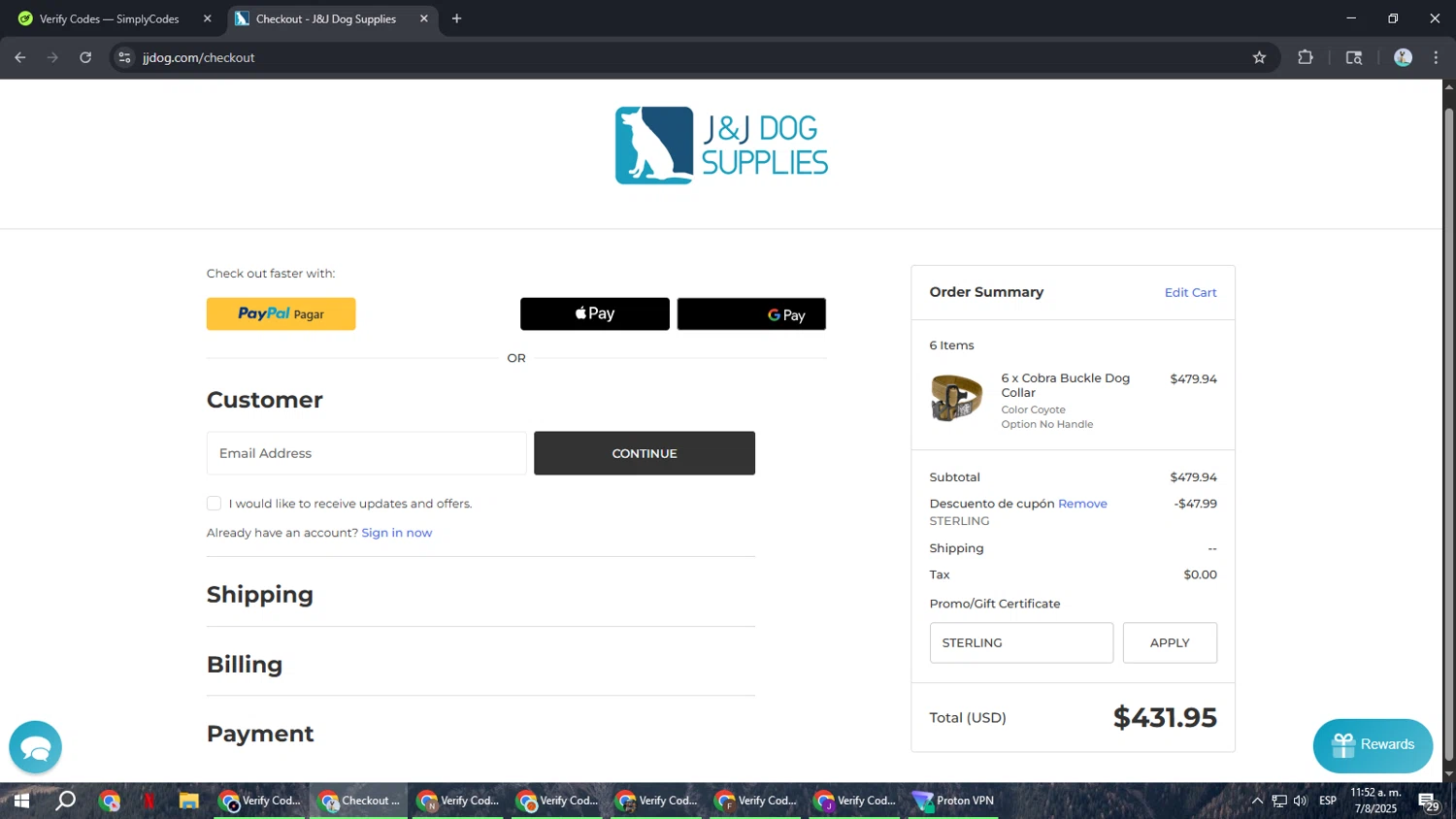1456x819 pixels.
Task: Click the $431.95 total amount
Action: [x=1165, y=717]
